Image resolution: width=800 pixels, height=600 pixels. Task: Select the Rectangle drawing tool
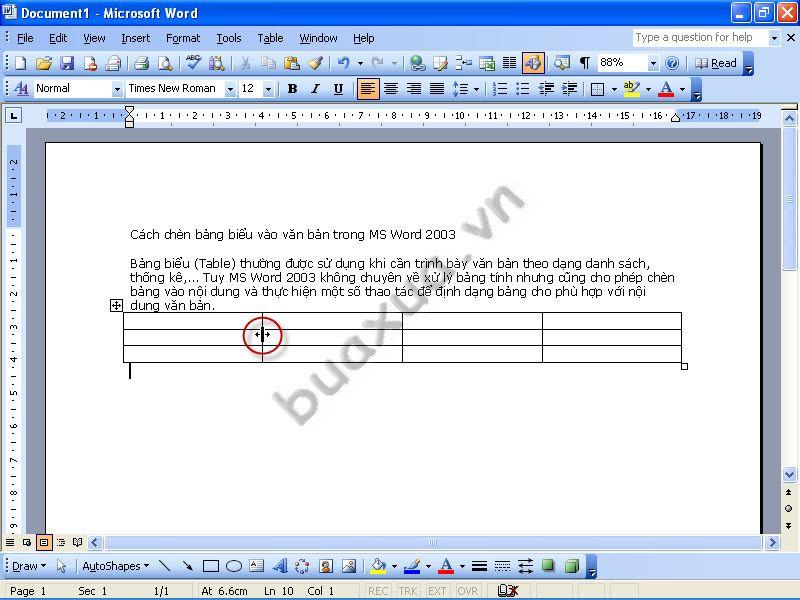(x=211, y=566)
